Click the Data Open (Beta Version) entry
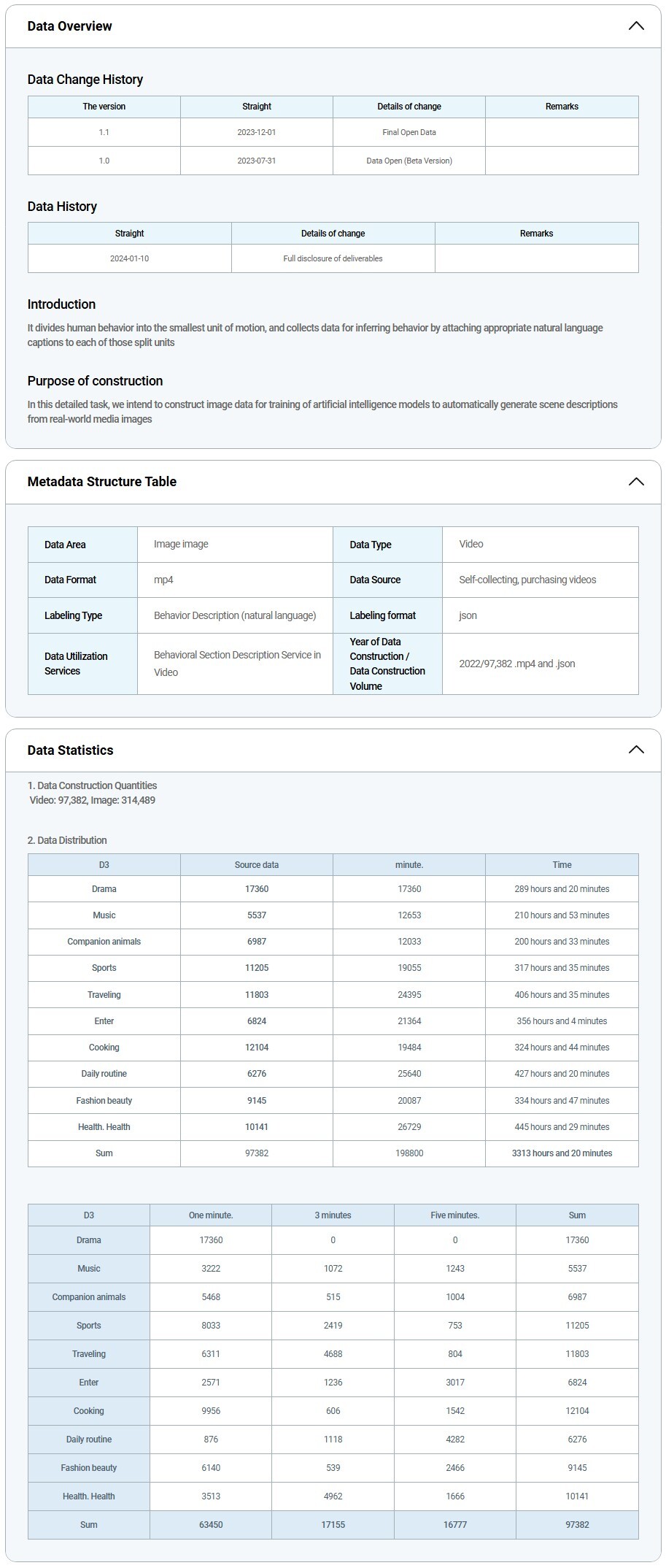This screenshot has height=1568, width=666. [408, 161]
